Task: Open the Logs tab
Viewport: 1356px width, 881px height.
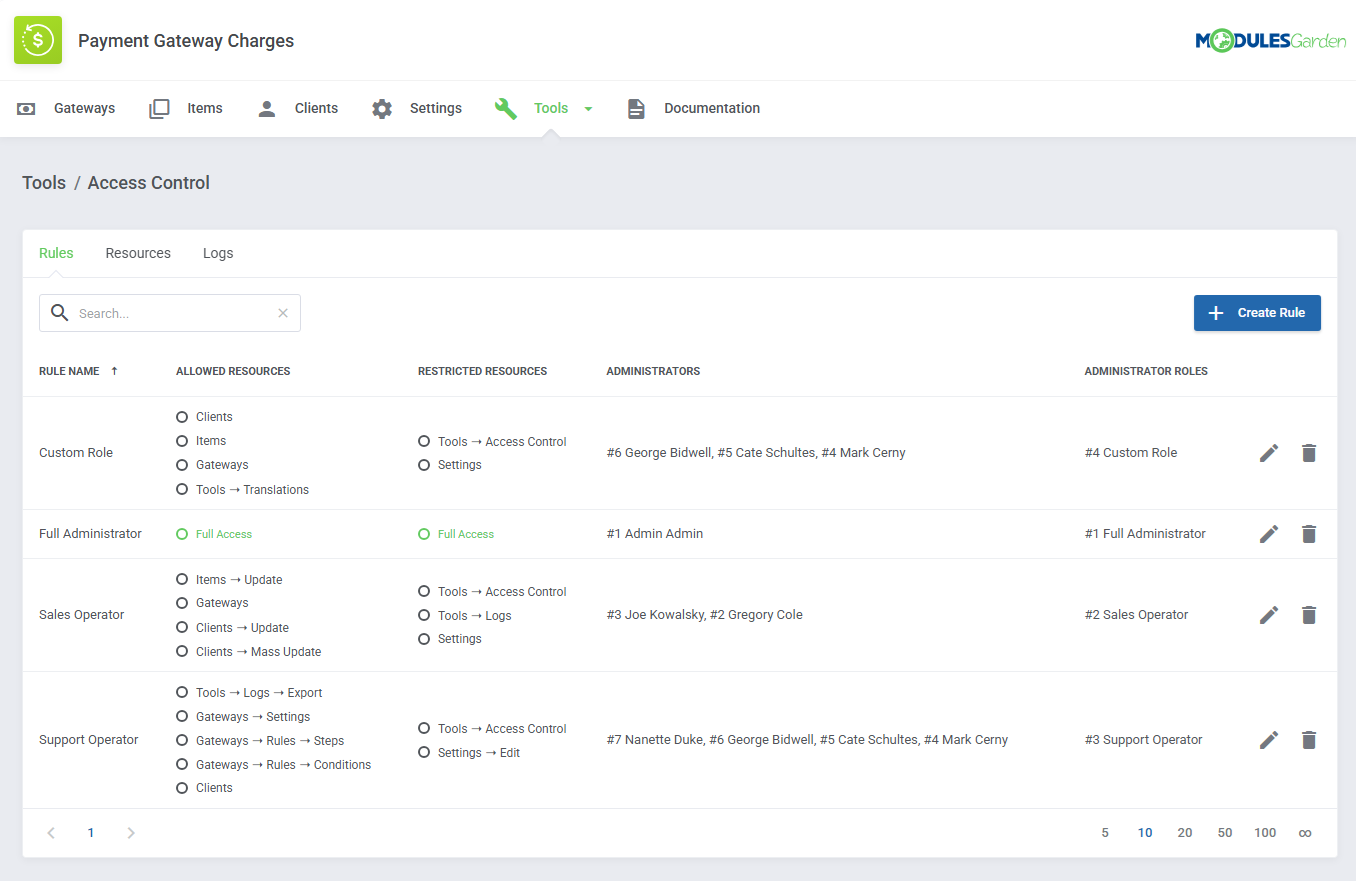Action: (217, 253)
